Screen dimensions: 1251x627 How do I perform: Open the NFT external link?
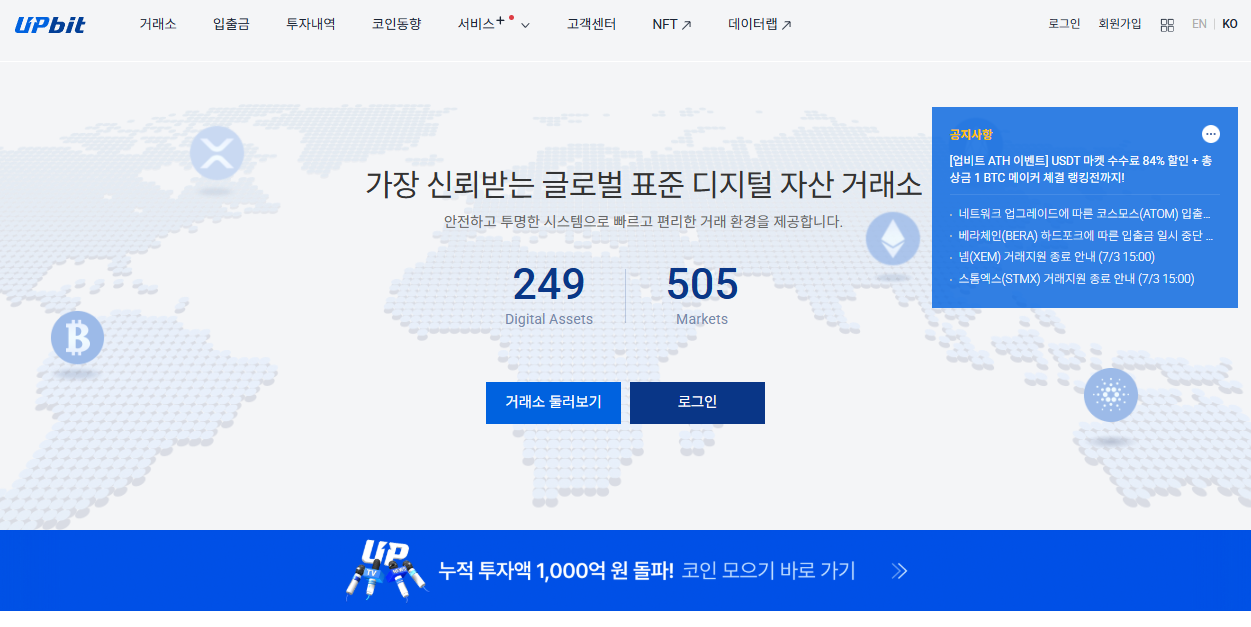point(672,24)
